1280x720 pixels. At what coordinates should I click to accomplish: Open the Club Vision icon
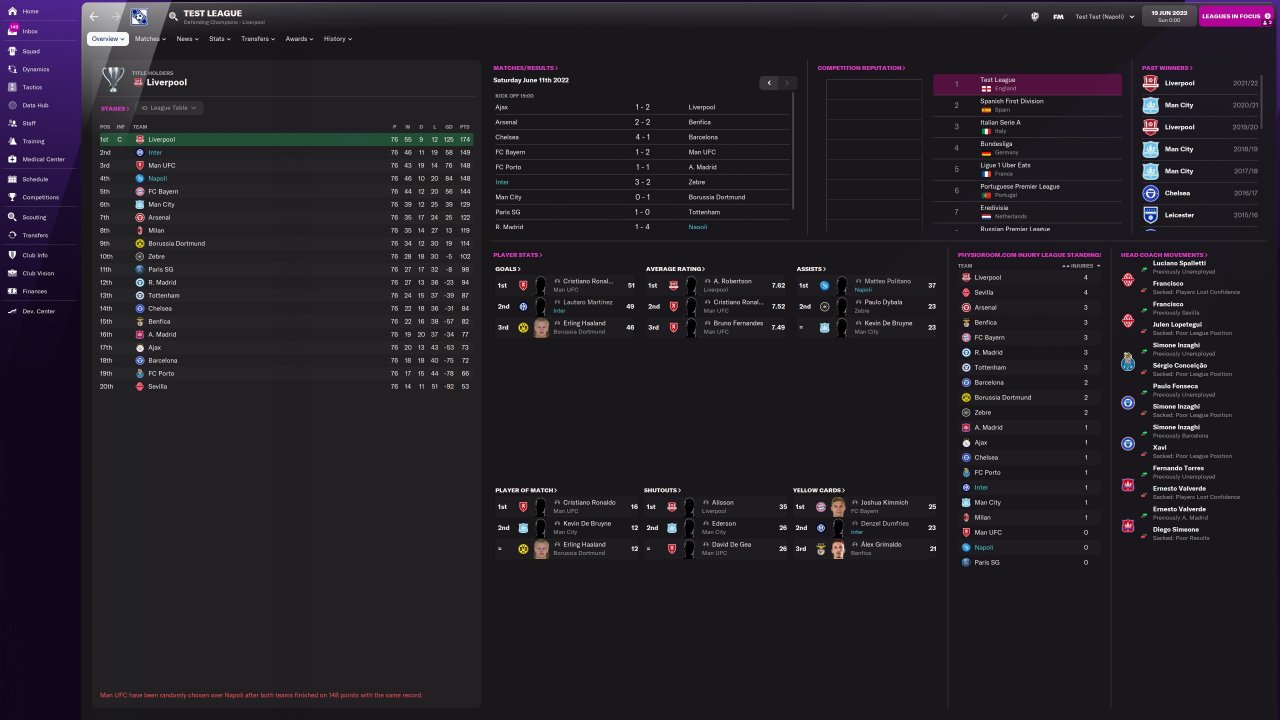11,273
